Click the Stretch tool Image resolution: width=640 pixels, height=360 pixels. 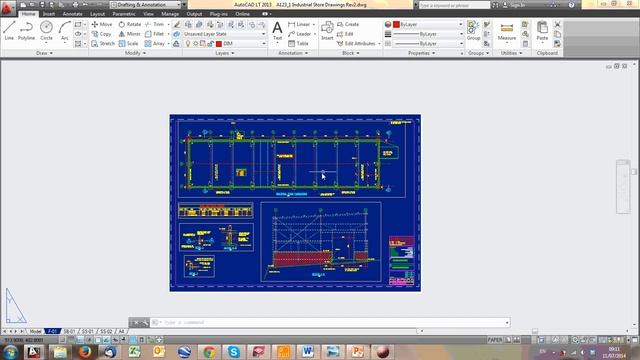[103, 43]
